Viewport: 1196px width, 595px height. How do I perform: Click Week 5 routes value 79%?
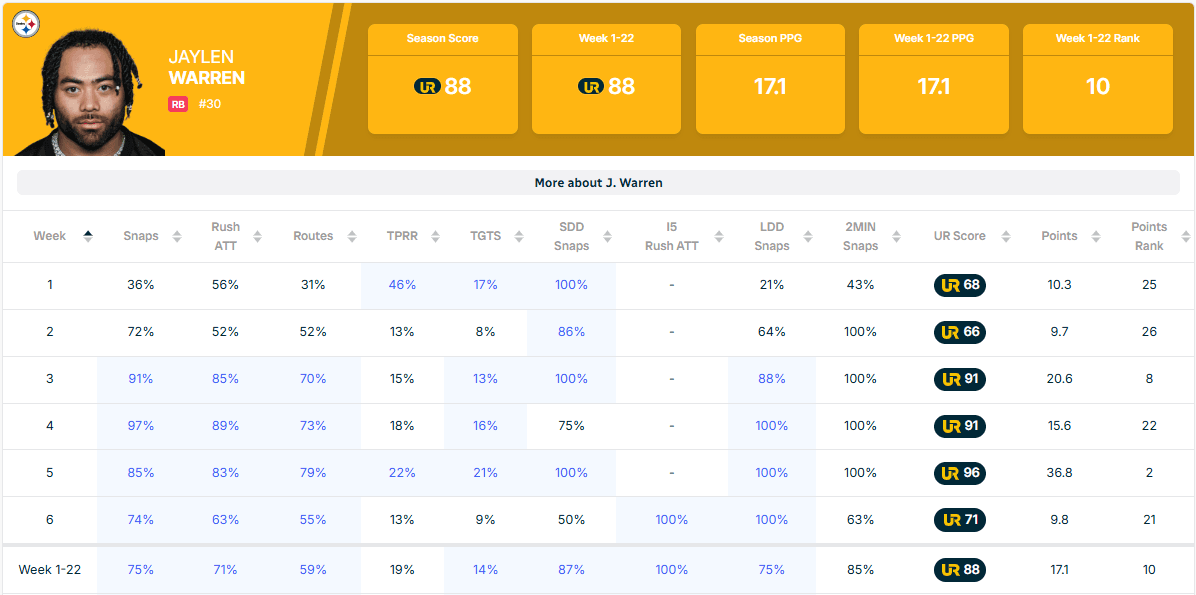313,473
